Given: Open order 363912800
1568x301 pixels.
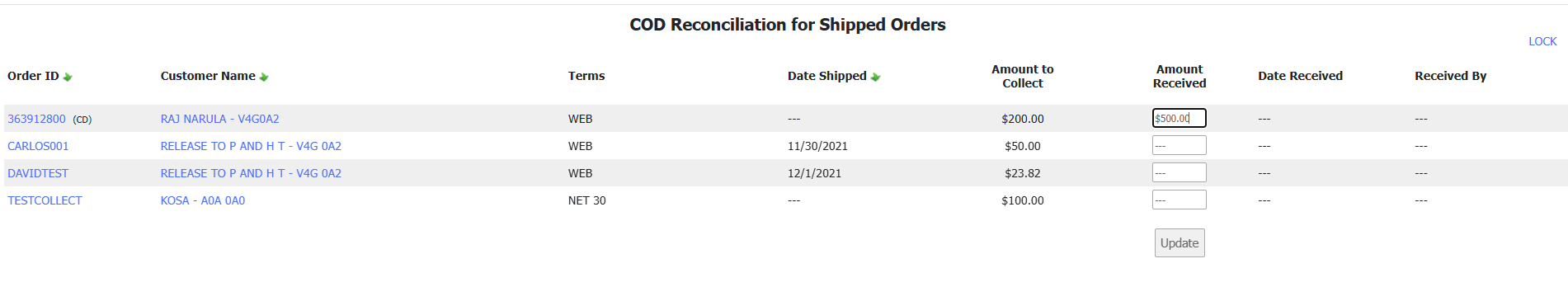Looking at the screenshot, I should click(36, 119).
